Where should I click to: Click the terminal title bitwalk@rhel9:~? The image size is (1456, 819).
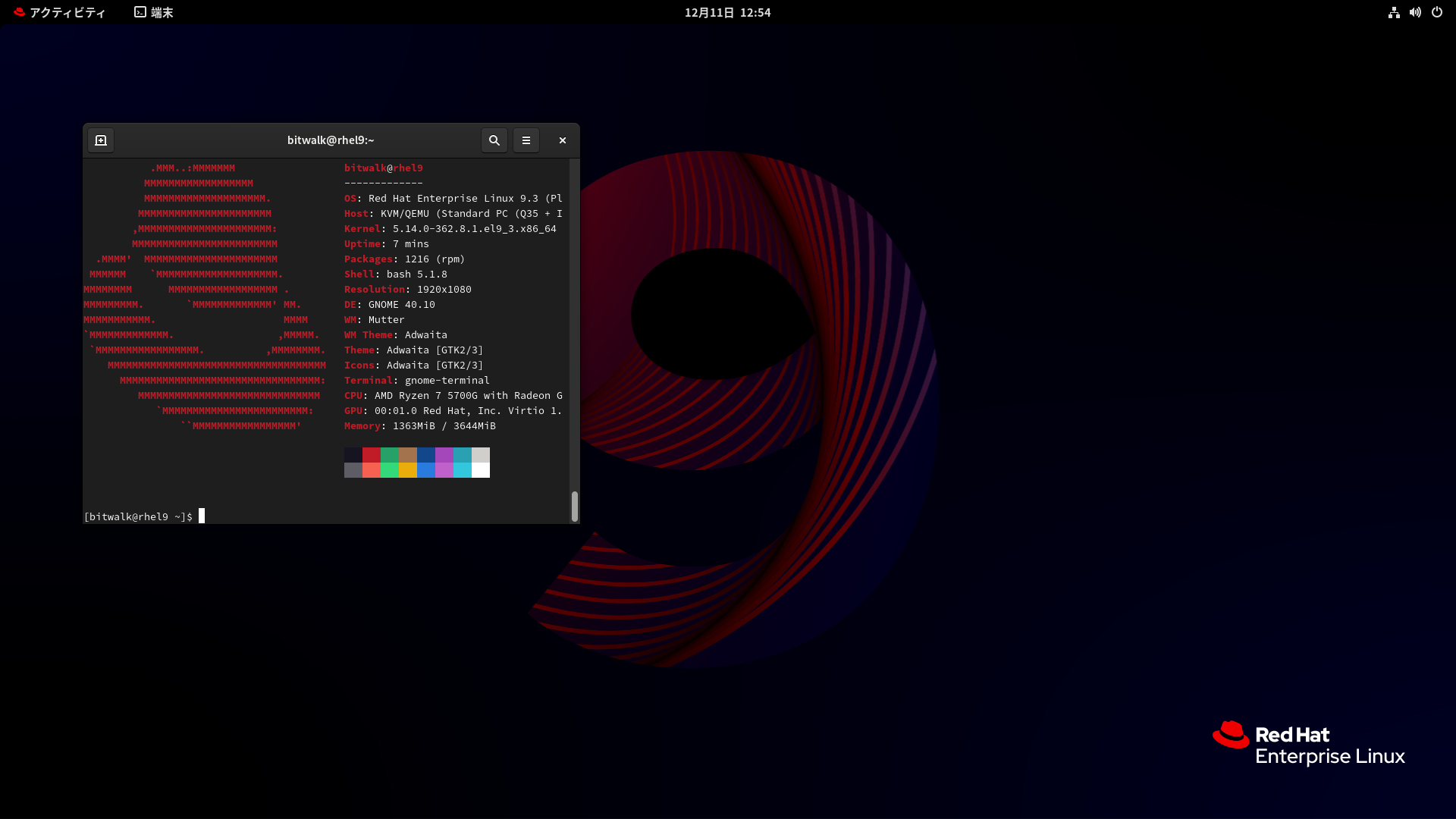pyautogui.click(x=331, y=140)
